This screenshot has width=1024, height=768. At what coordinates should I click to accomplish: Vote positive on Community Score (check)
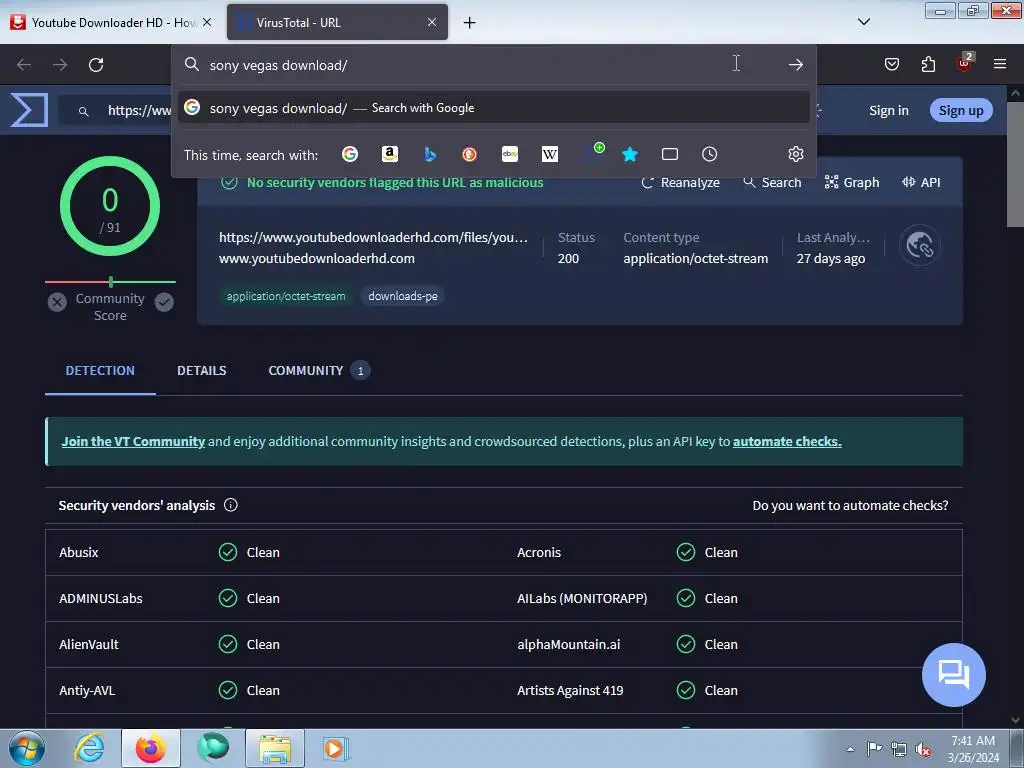click(165, 302)
